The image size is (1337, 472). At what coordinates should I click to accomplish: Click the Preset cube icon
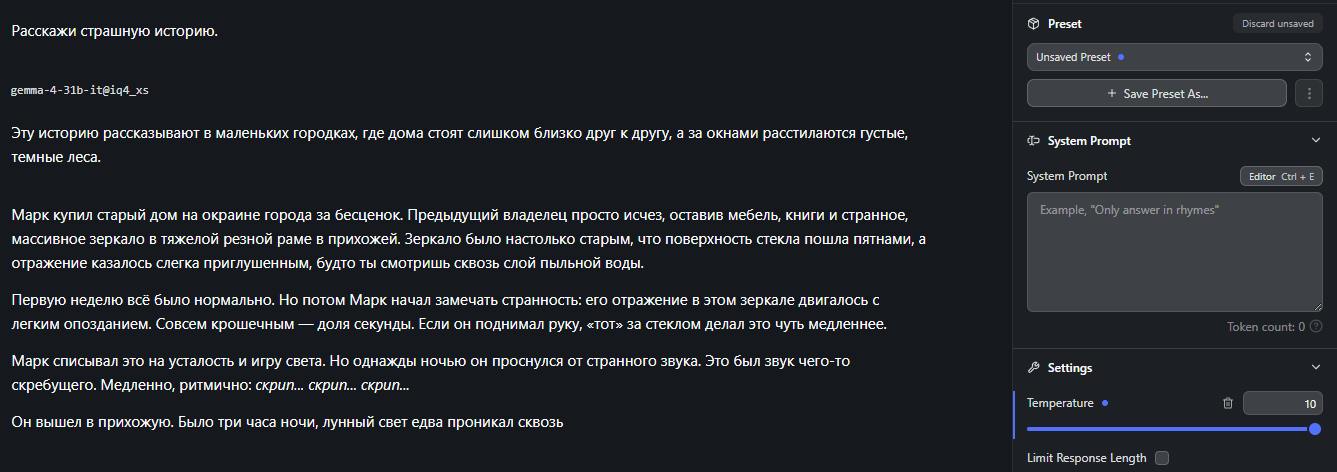pyautogui.click(x=1034, y=24)
